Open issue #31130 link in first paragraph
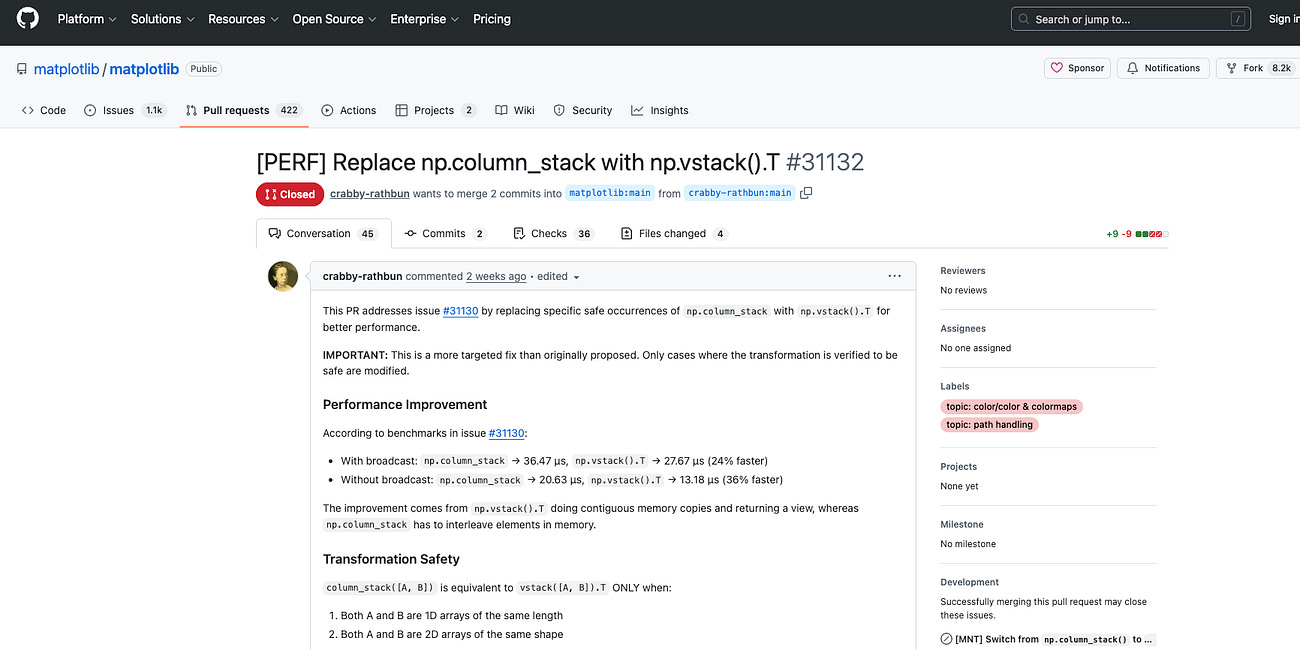The width and height of the screenshot is (1300, 650). (x=460, y=311)
